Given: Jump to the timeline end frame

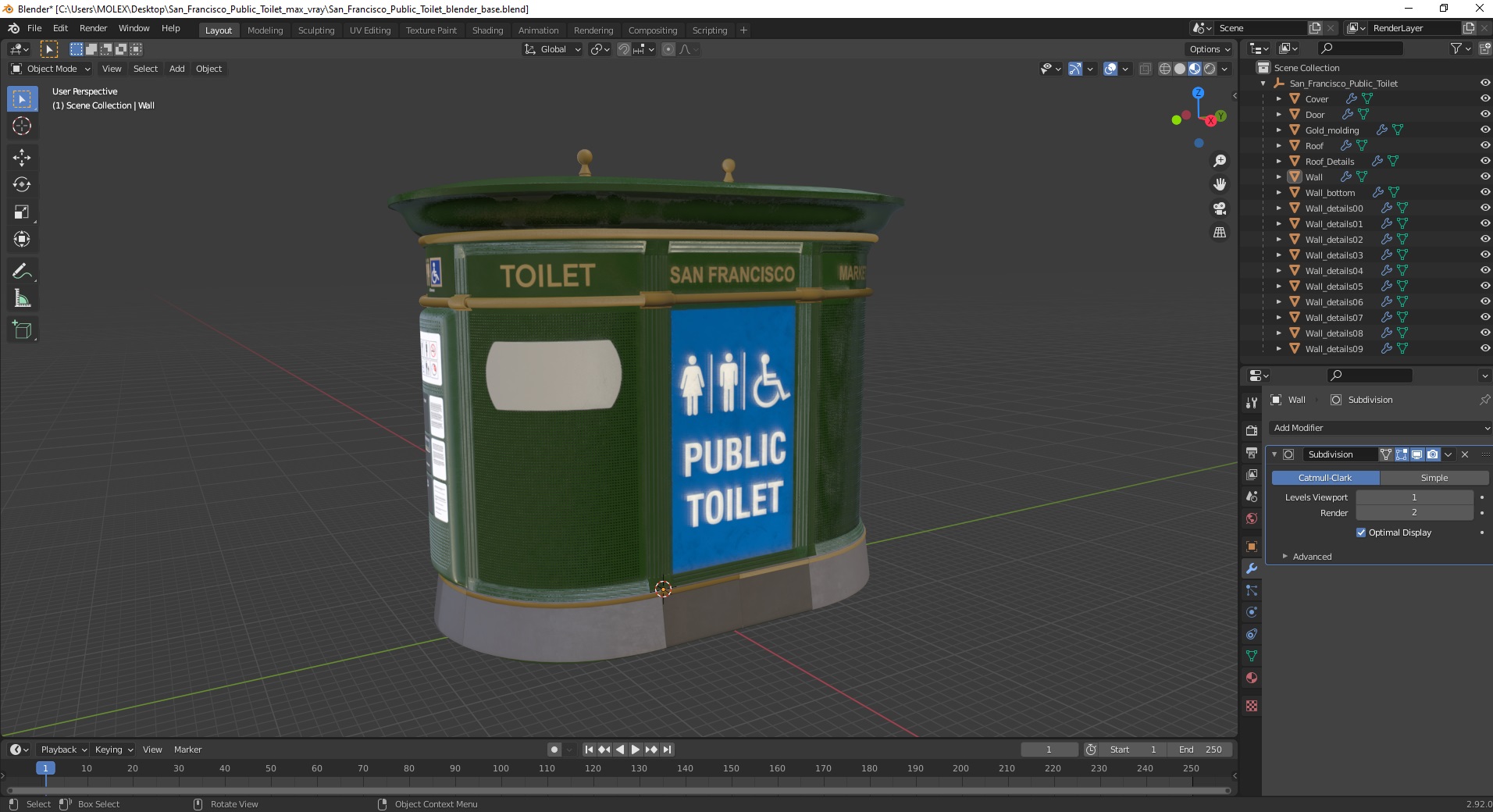Looking at the screenshot, I should (x=667, y=750).
